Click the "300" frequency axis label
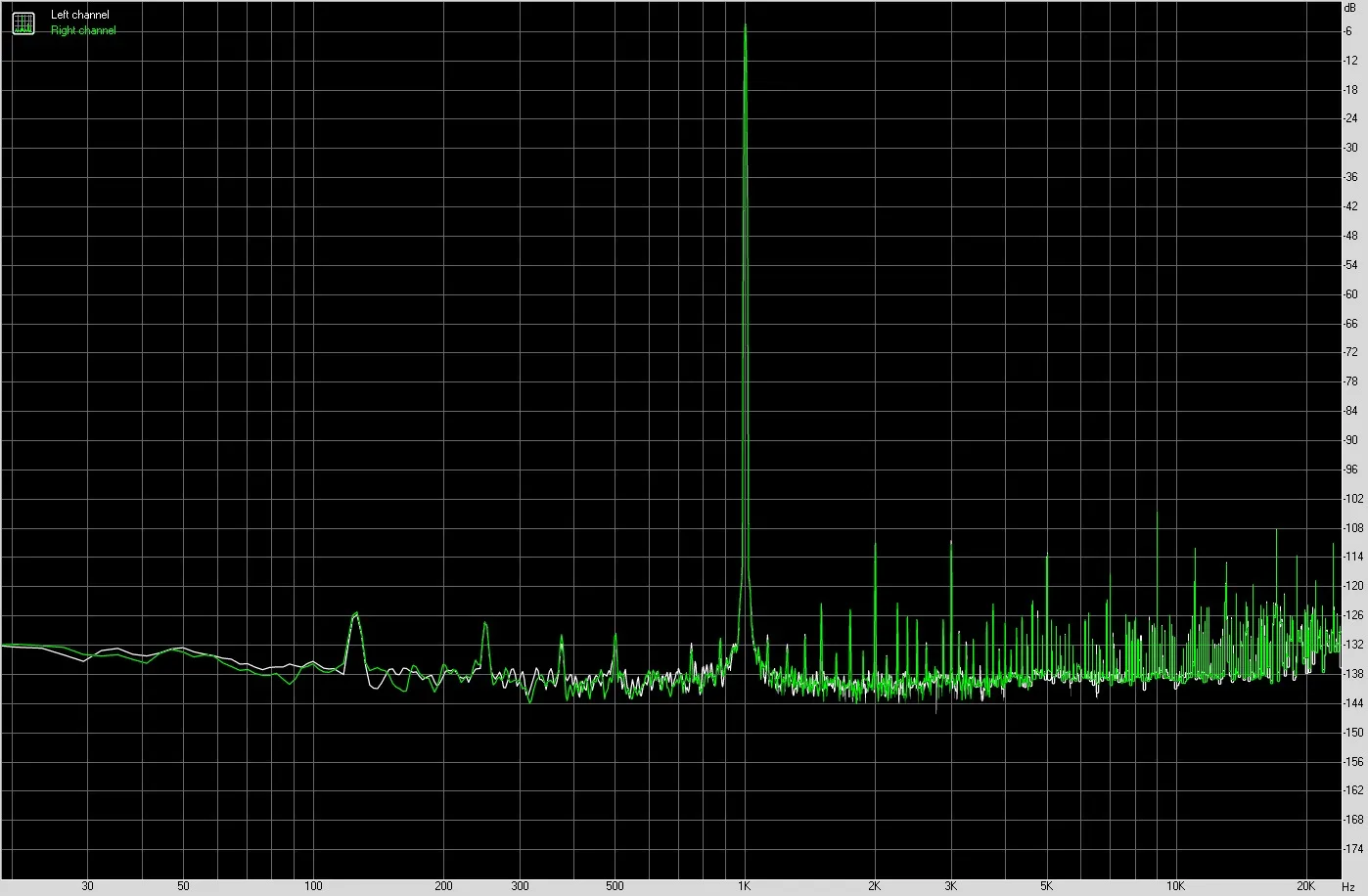This screenshot has height=896, width=1368. coord(520,886)
